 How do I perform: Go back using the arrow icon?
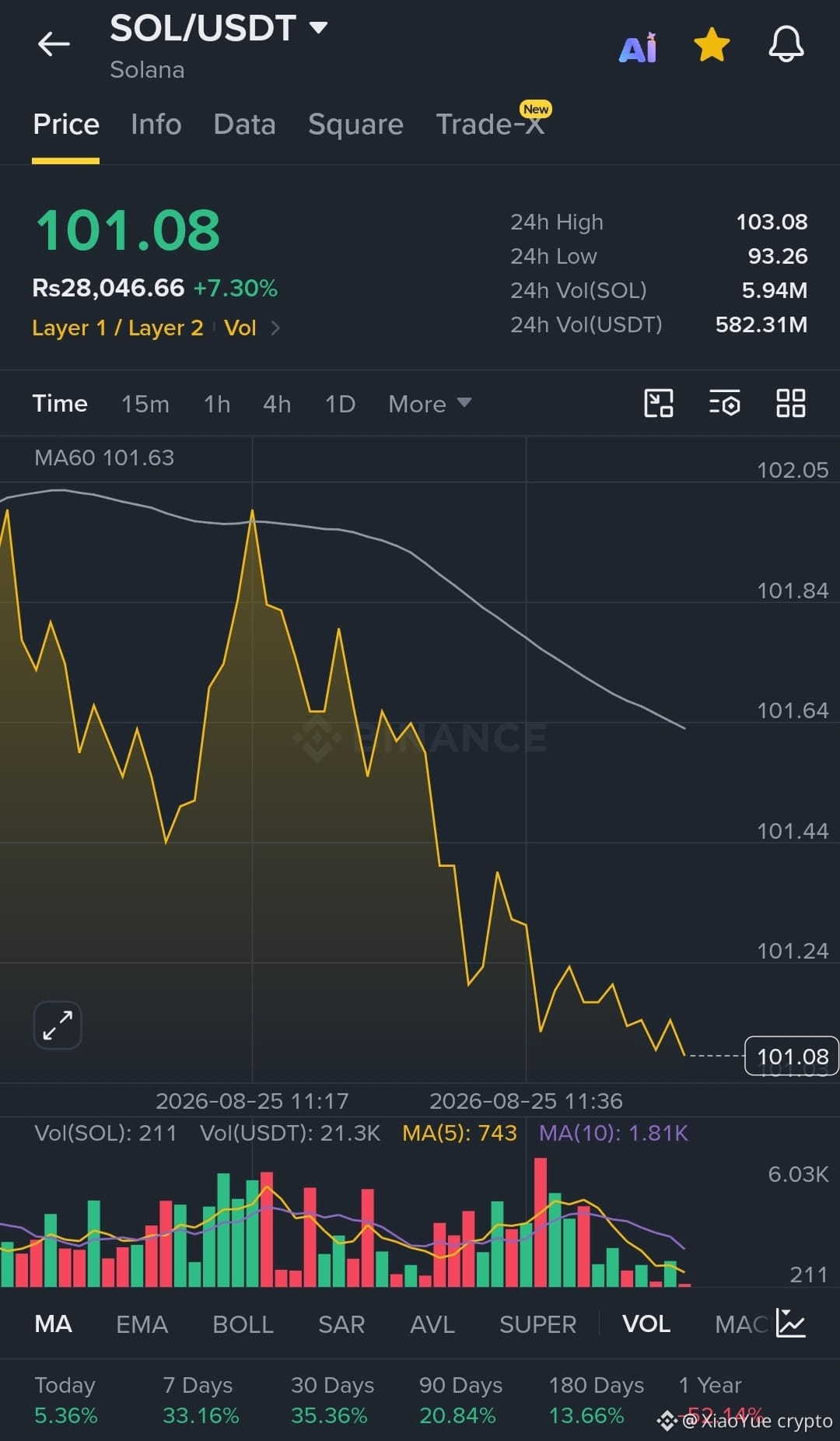pyautogui.click(x=54, y=44)
